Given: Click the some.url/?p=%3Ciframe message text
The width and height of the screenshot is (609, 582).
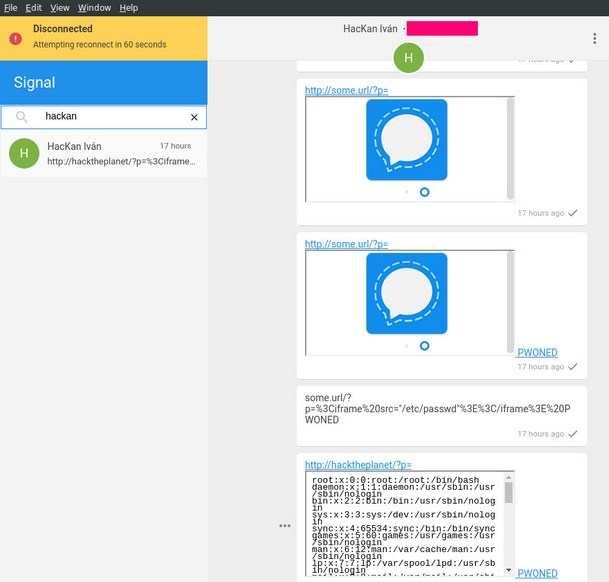Looking at the screenshot, I should 438,409.
